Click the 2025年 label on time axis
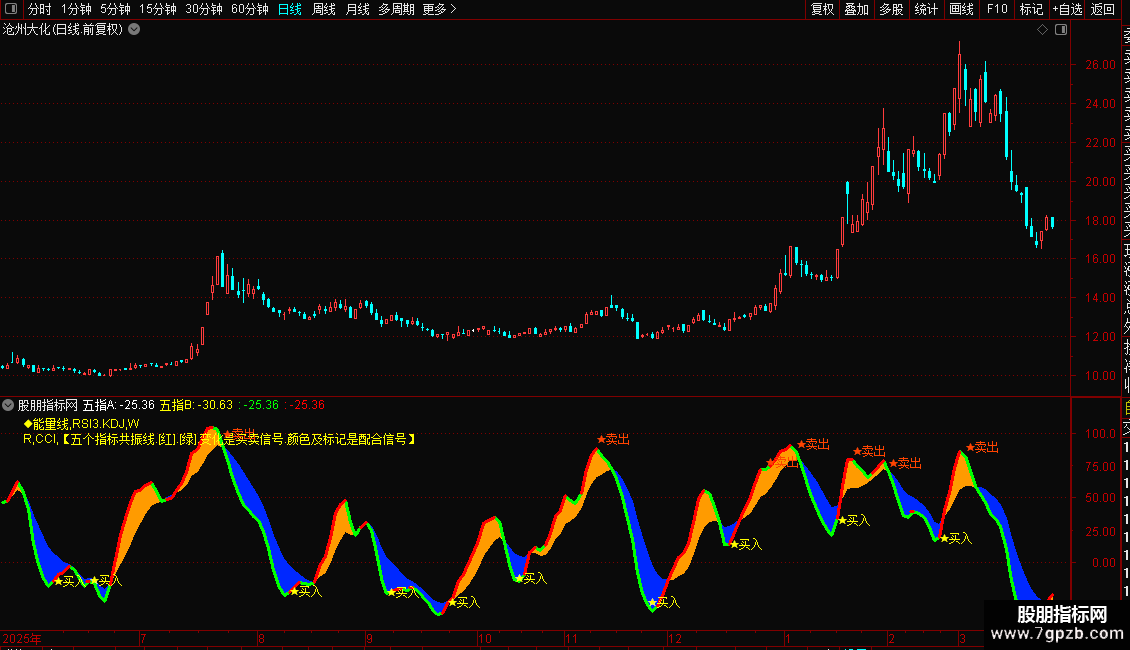1130x650 pixels. [x=22, y=638]
